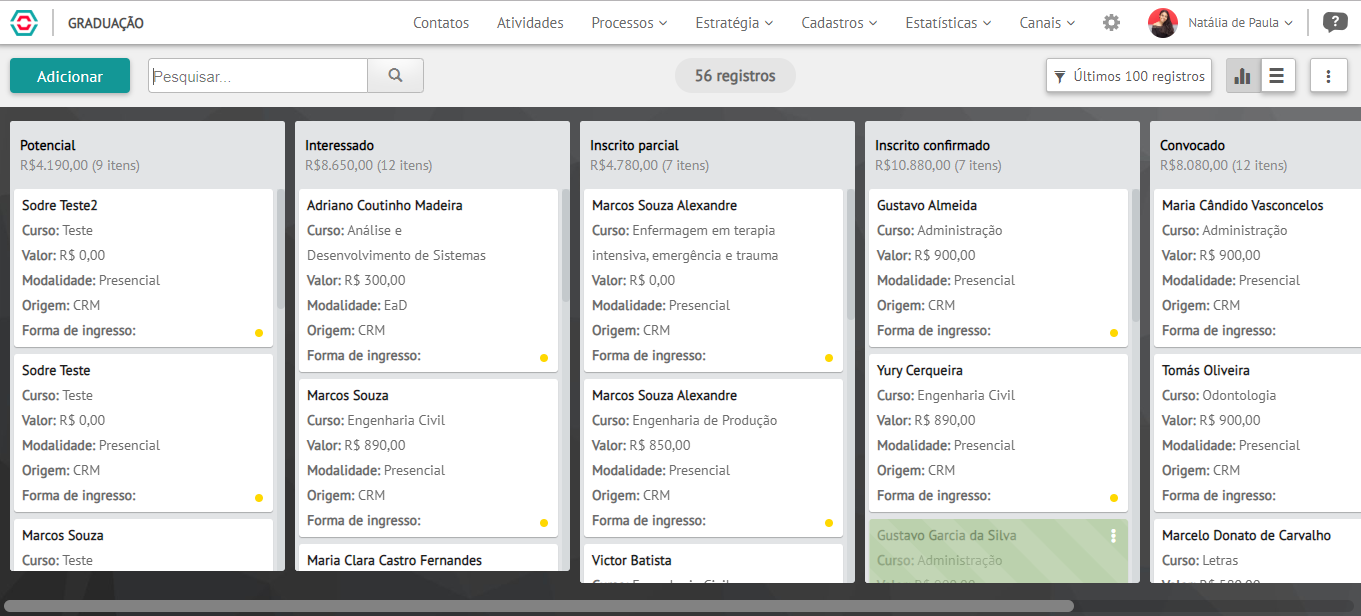Open the Marcelo Donato de Carvalho card
This screenshot has height=616, width=1361.
[x=1257, y=551]
